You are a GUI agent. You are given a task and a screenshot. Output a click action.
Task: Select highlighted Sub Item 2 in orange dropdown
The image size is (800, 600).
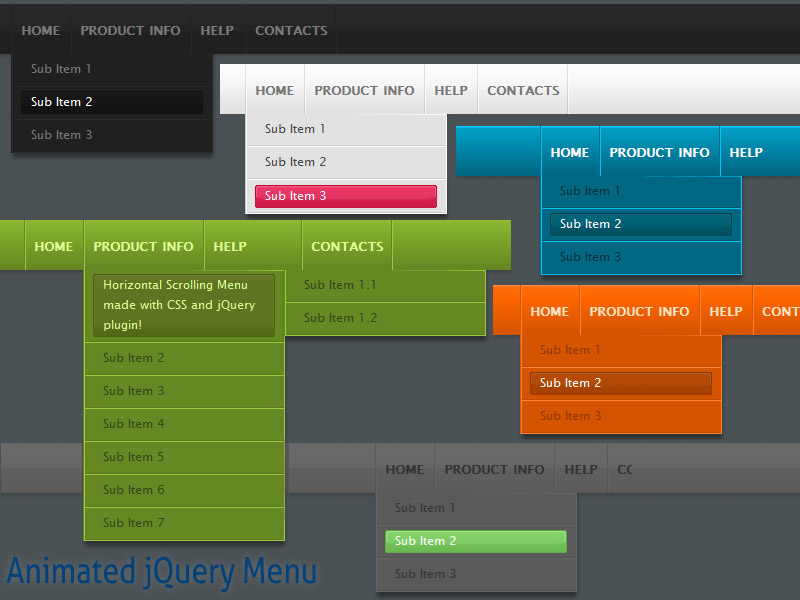pos(621,383)
